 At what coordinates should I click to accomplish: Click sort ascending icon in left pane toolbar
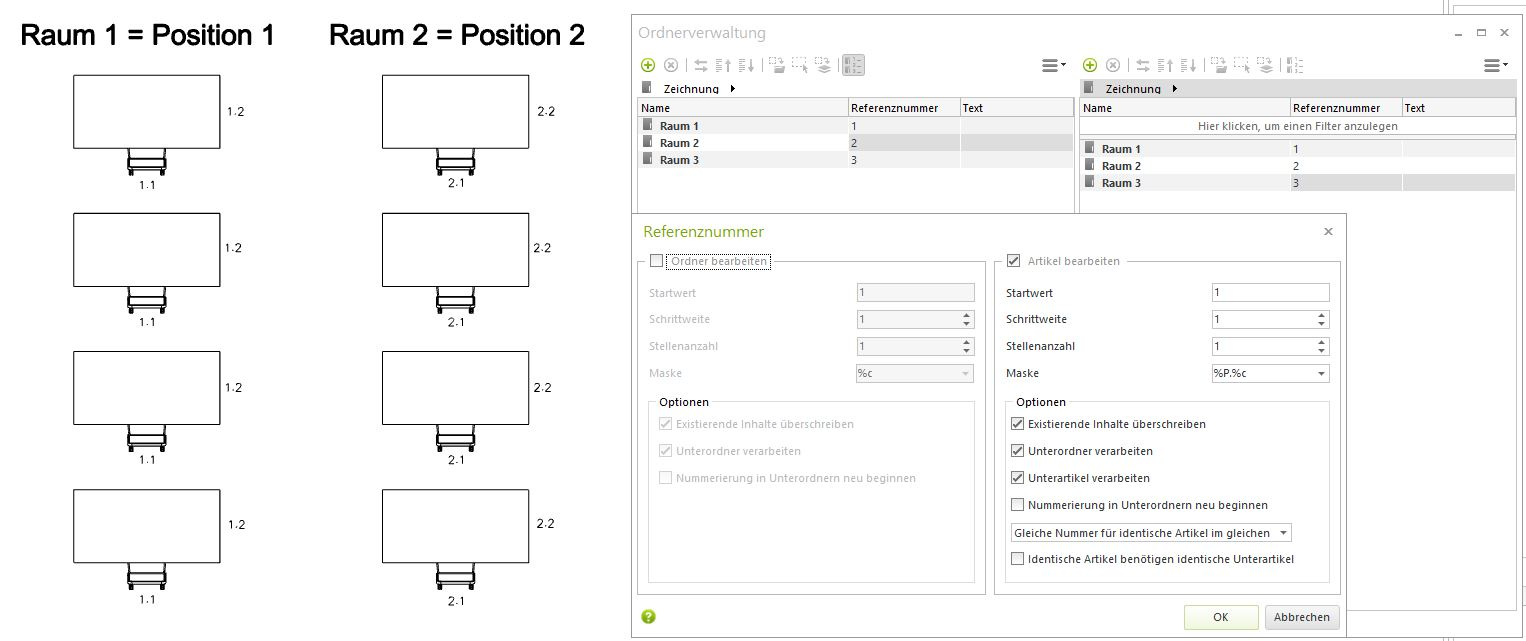(x=723, y=65)
